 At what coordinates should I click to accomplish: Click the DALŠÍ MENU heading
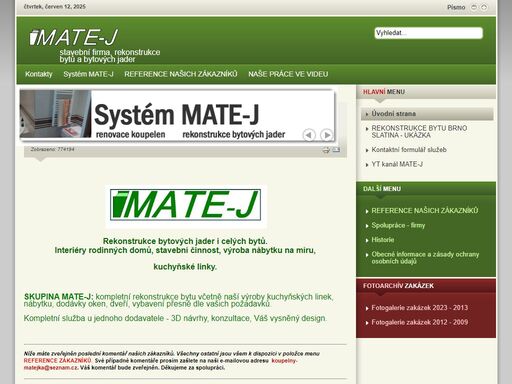click(382, 189)
